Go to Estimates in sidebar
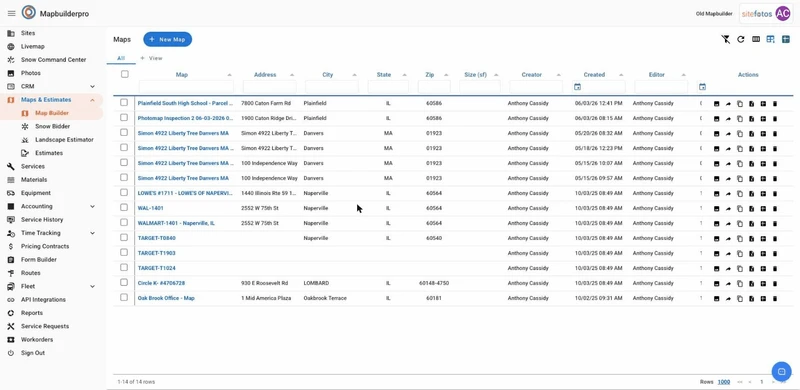800x390 pixels. click(x=49, y=153)
